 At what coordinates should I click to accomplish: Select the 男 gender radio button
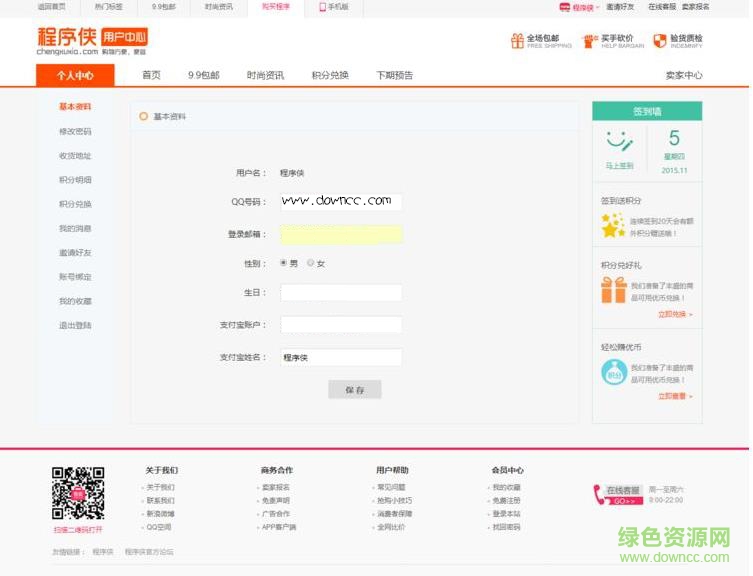tap(283, 263)
